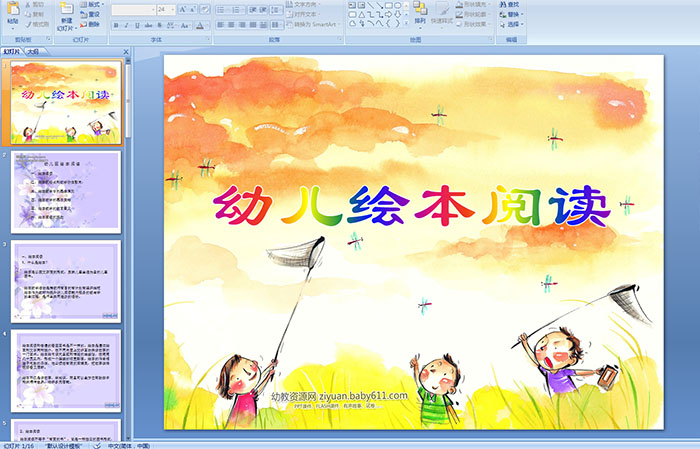Switch to the Slides (幻灯片) pane tab
This screenshot has height=449, width=700.
click(x=12, y=52)
